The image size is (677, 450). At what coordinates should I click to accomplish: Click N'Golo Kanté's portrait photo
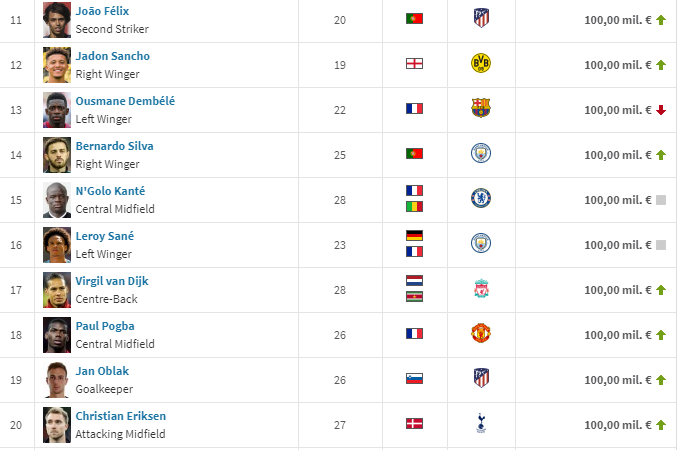tap(56, 200)
